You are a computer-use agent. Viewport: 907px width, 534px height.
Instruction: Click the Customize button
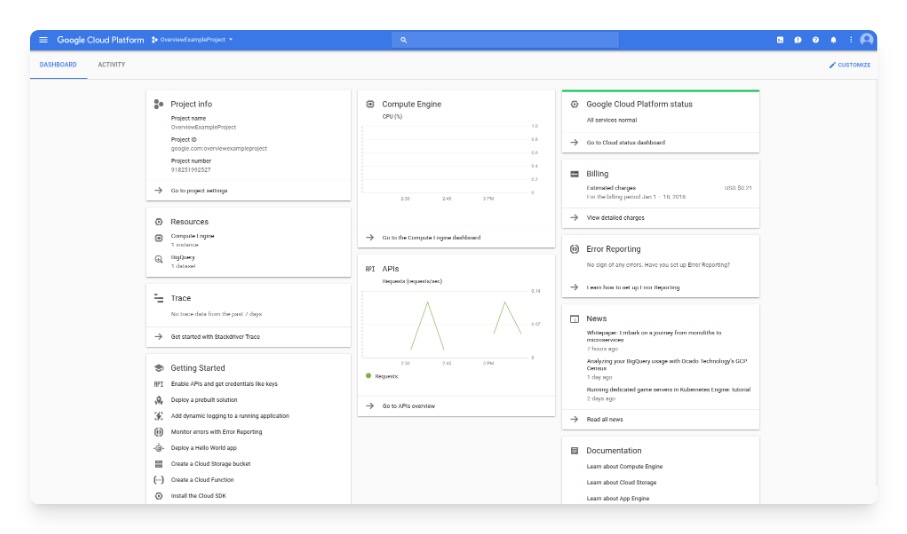(850, 65)
